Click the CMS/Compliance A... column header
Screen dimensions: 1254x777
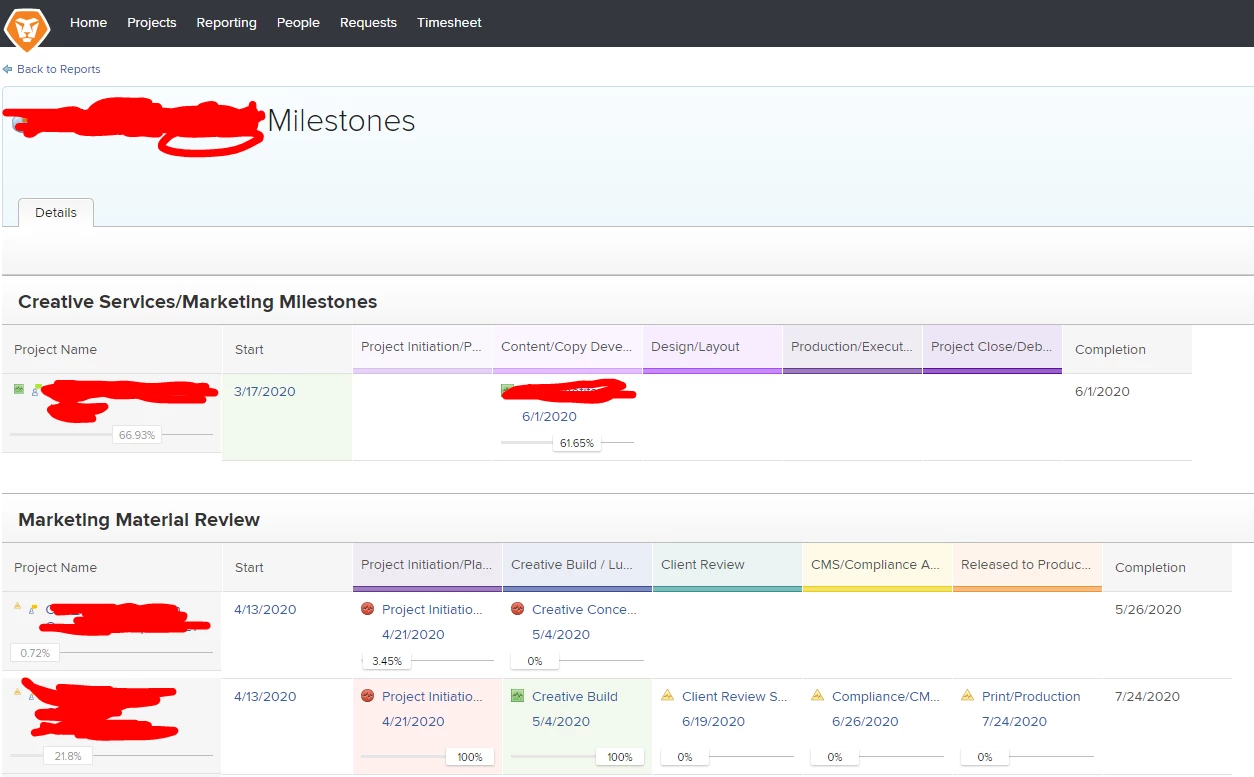click(x=877, y=567)
